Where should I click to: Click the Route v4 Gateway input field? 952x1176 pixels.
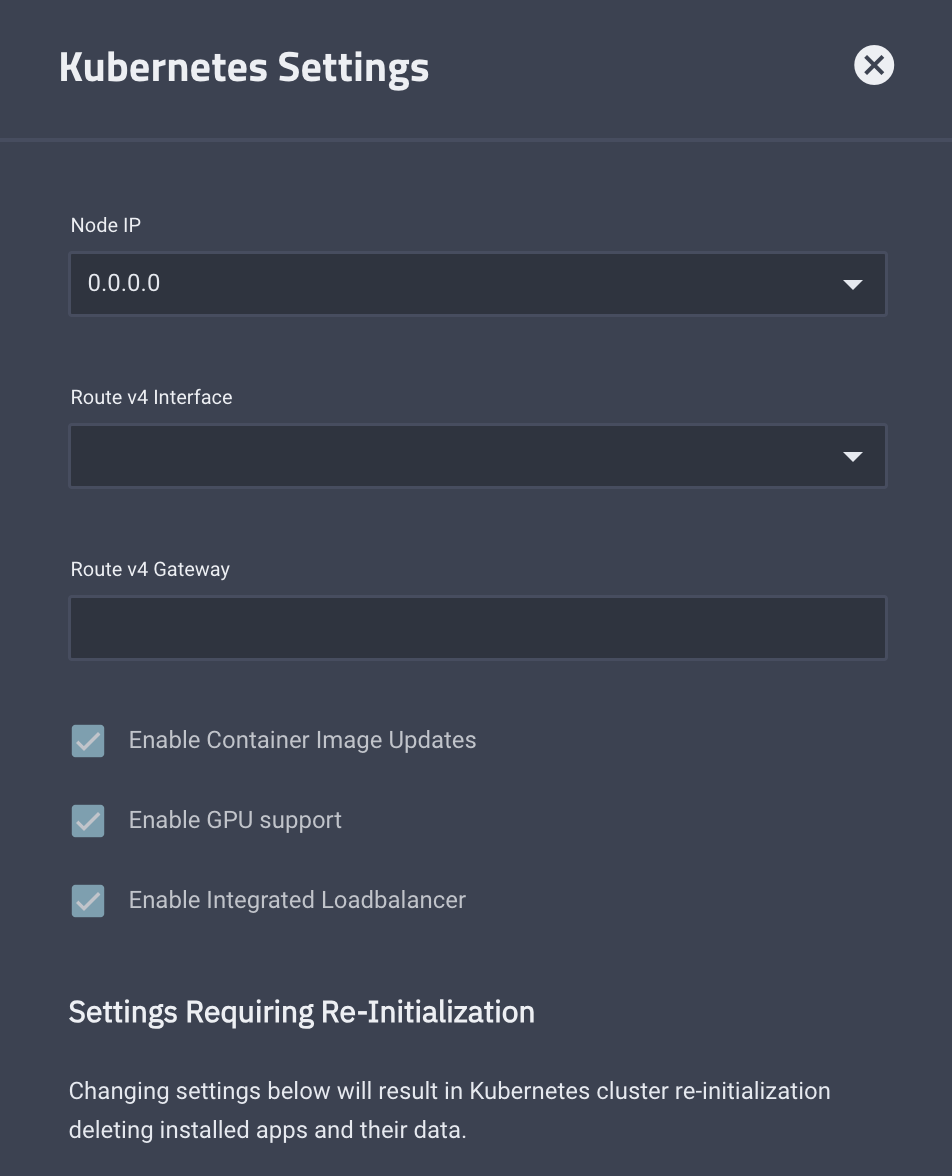point(478,628)
